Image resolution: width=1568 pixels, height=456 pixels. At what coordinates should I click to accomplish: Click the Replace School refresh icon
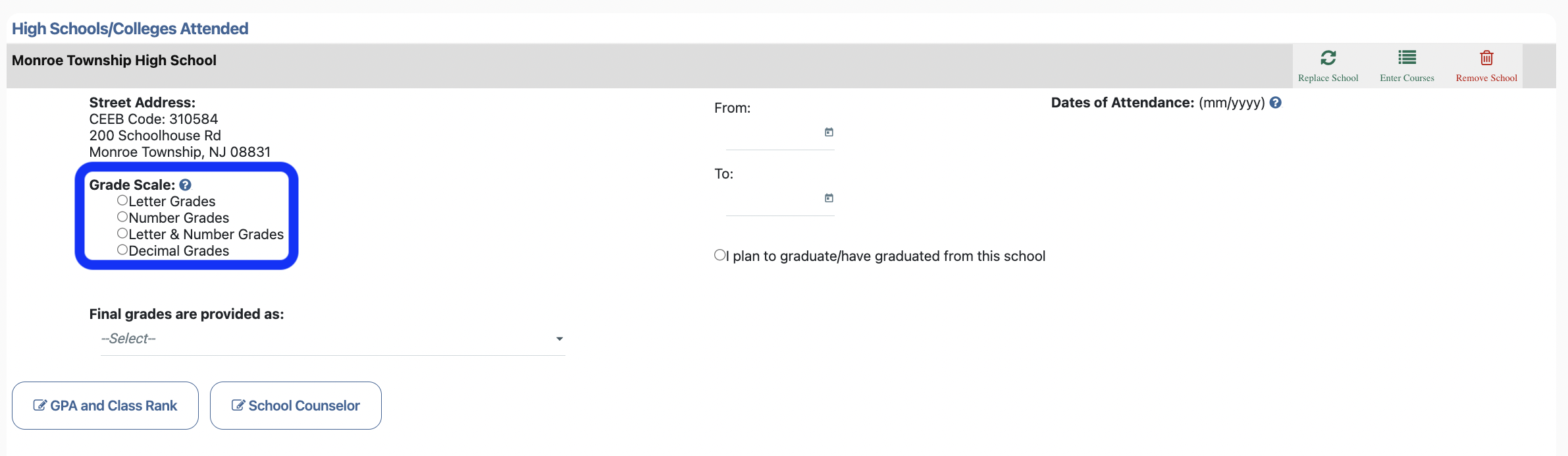pyautogui.click(x=1328, y=59)
